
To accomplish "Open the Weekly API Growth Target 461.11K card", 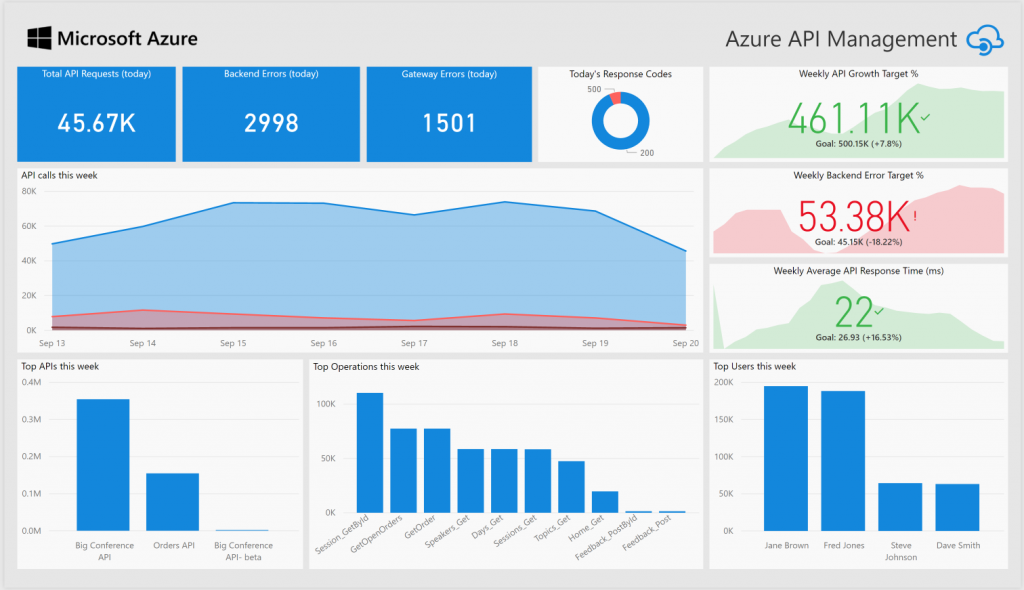I will click(858, 114).
